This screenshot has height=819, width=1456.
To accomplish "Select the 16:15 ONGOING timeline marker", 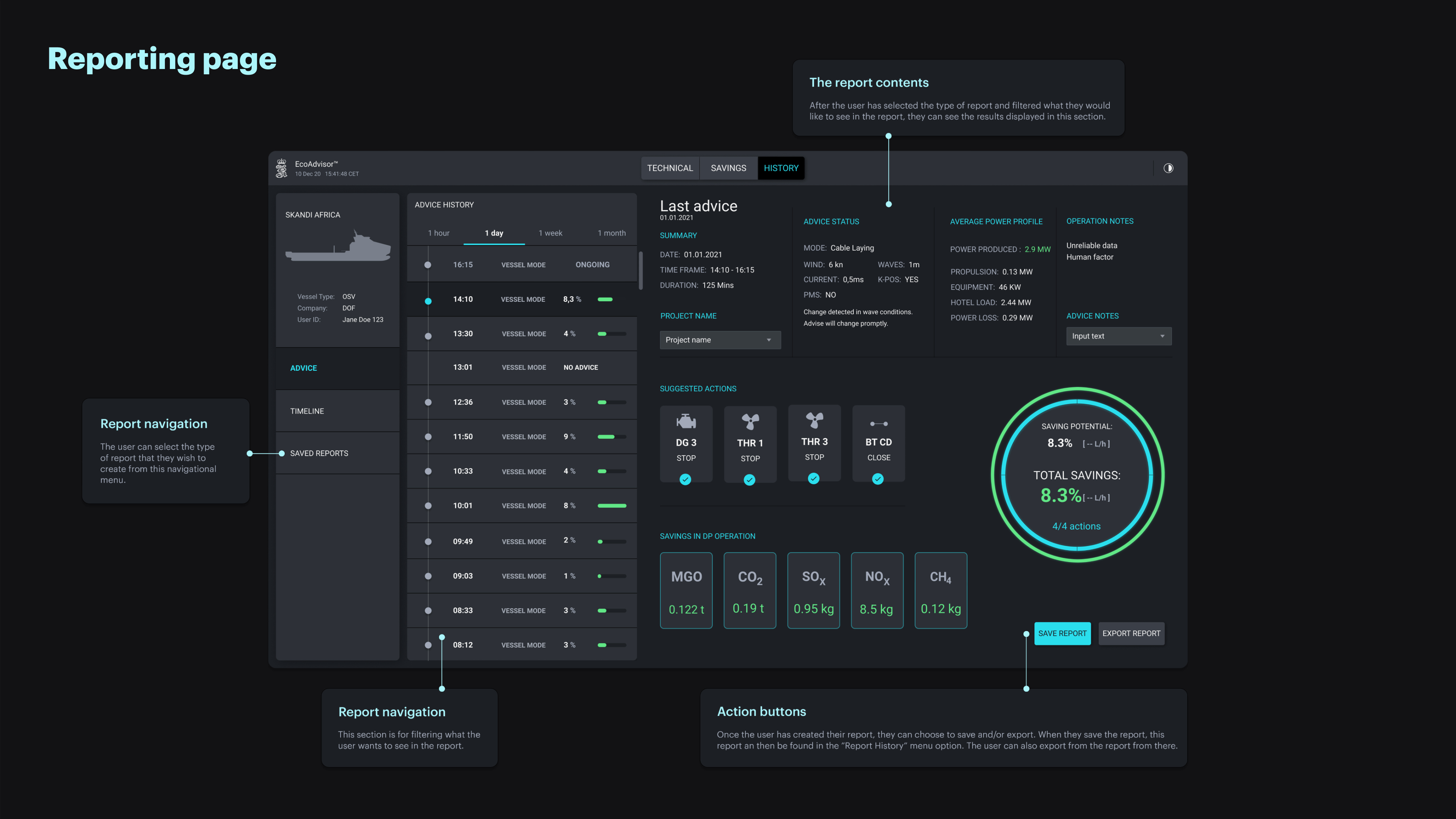I will 428,265.
